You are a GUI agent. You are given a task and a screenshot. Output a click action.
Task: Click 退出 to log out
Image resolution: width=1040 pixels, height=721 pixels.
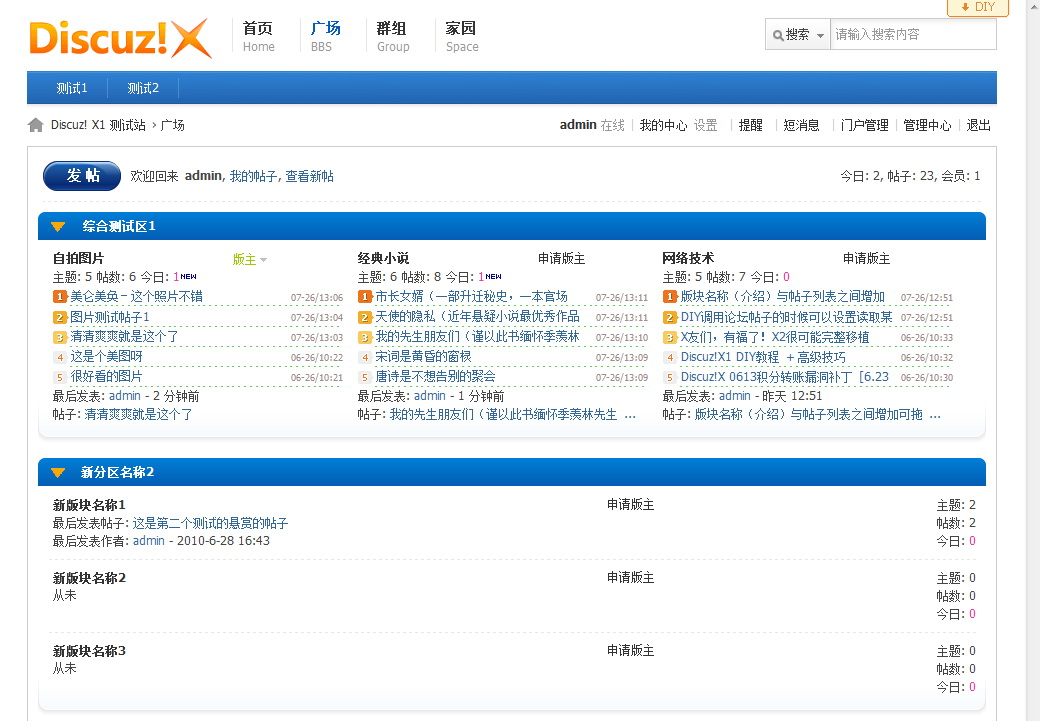tap(978, 125)
